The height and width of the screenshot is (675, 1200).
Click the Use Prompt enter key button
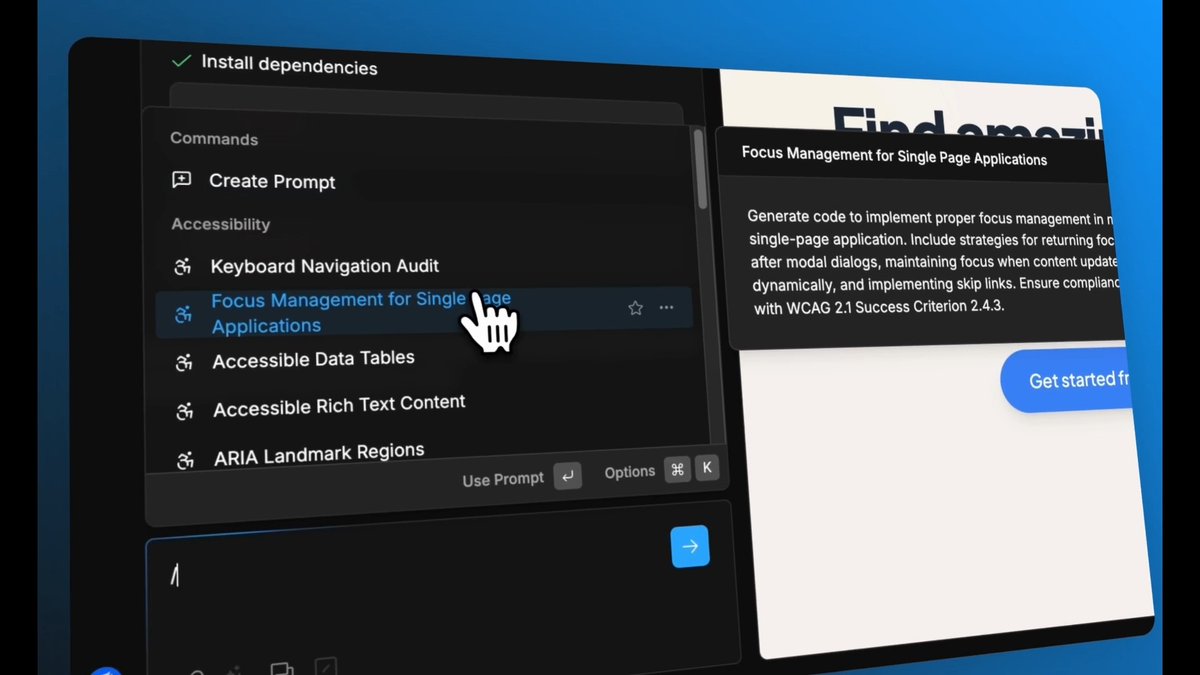click(x=567, y=476)
